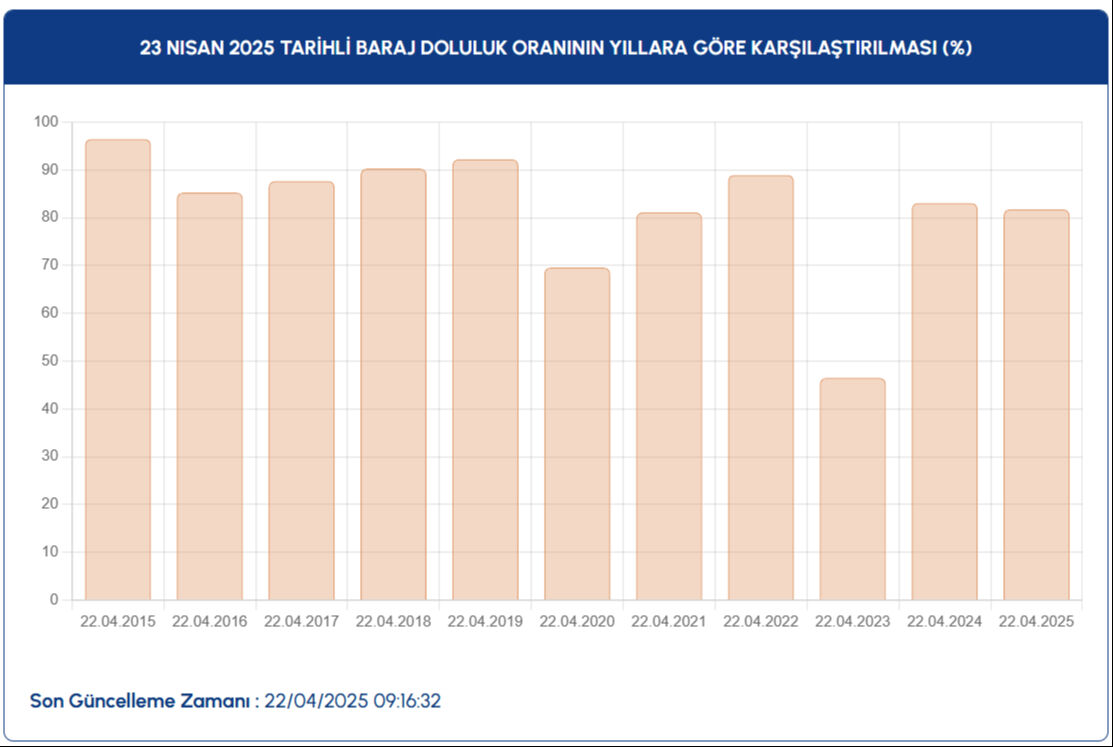
Task: Click the lowest bar, 22.04.2023
Action: pos(852,489)
